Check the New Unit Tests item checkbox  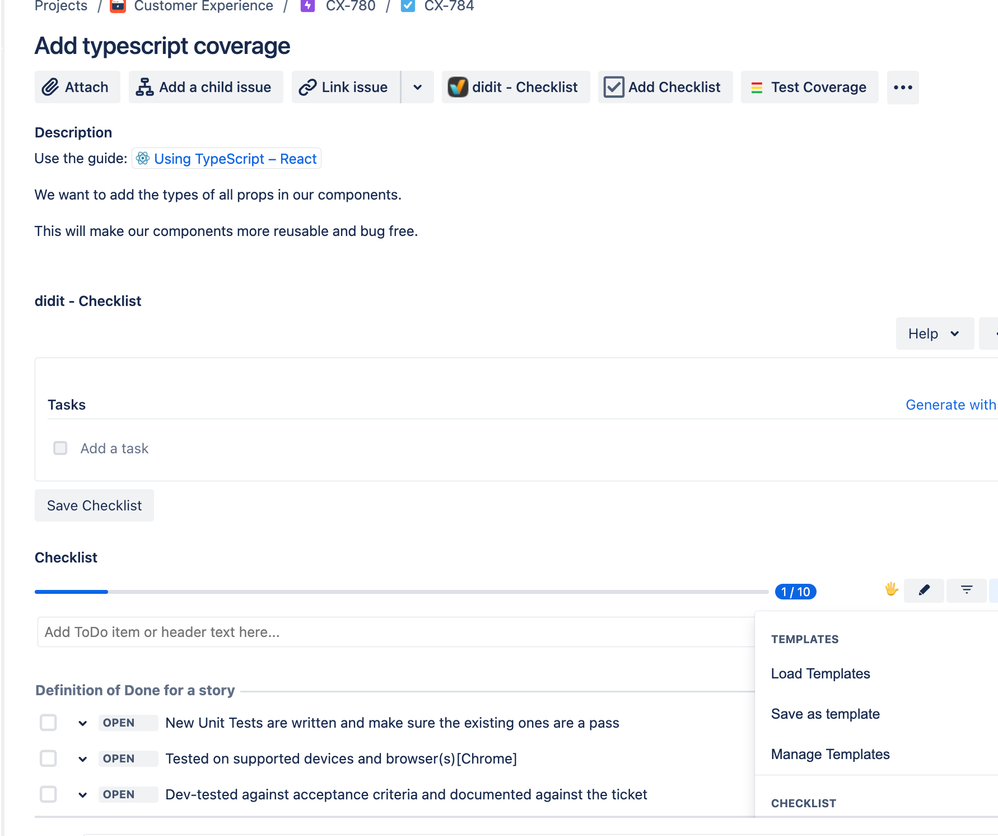coord(48,723)
